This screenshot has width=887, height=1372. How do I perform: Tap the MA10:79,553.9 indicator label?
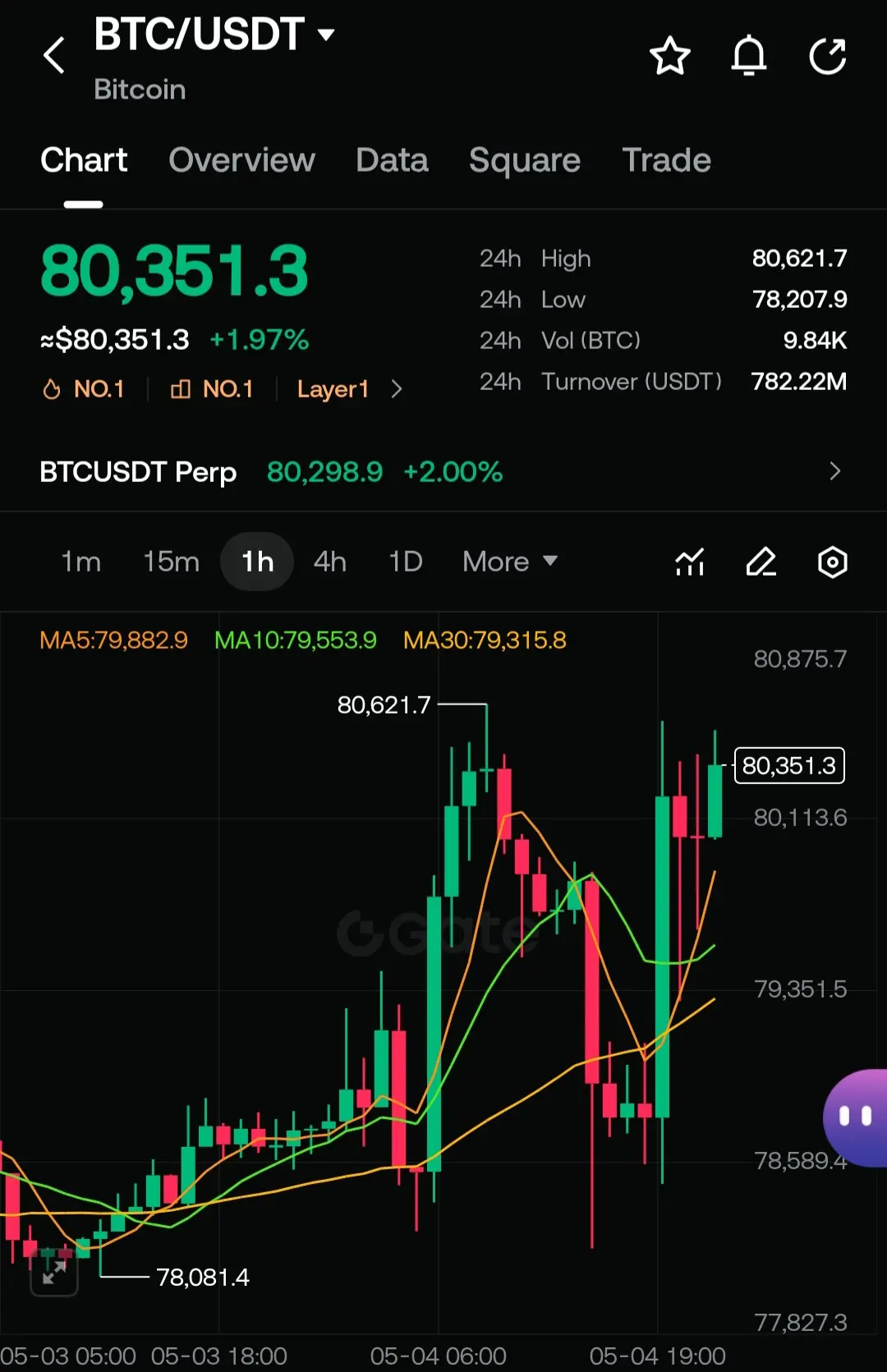[295, 640]
